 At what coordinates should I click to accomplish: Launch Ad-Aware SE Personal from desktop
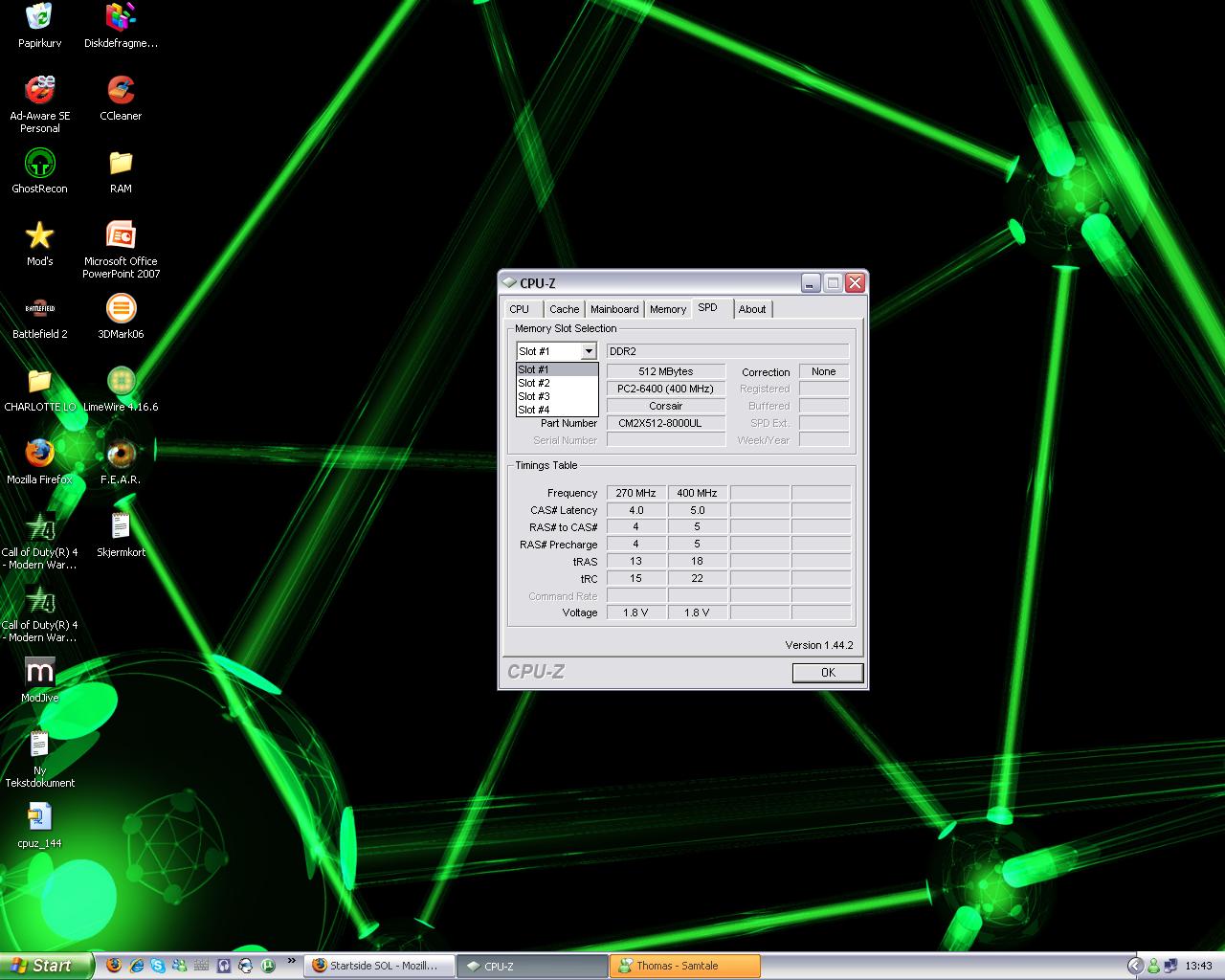39,104
